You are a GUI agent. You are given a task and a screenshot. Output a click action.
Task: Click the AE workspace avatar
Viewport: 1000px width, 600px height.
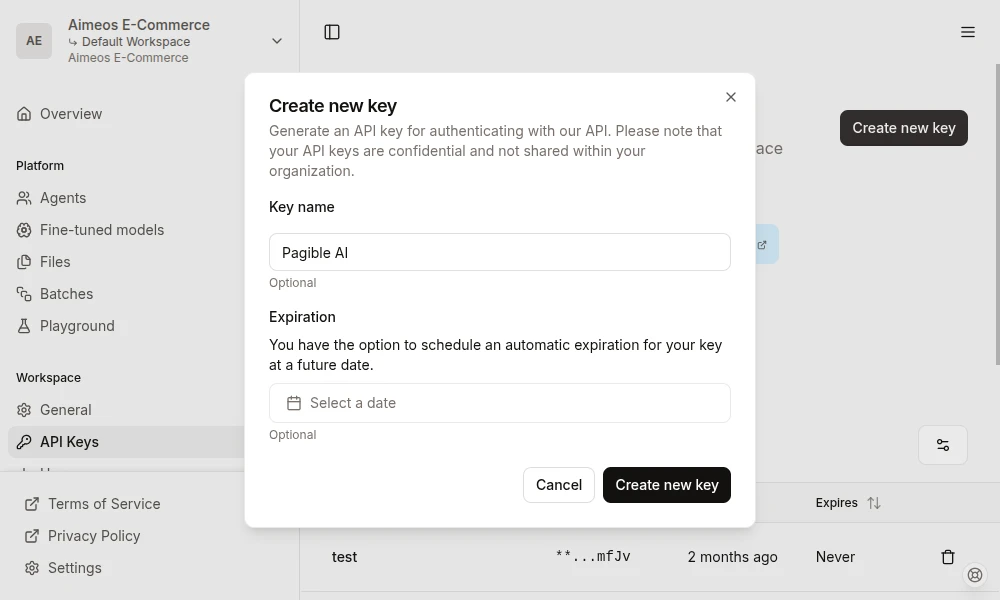tap(34, 41)
